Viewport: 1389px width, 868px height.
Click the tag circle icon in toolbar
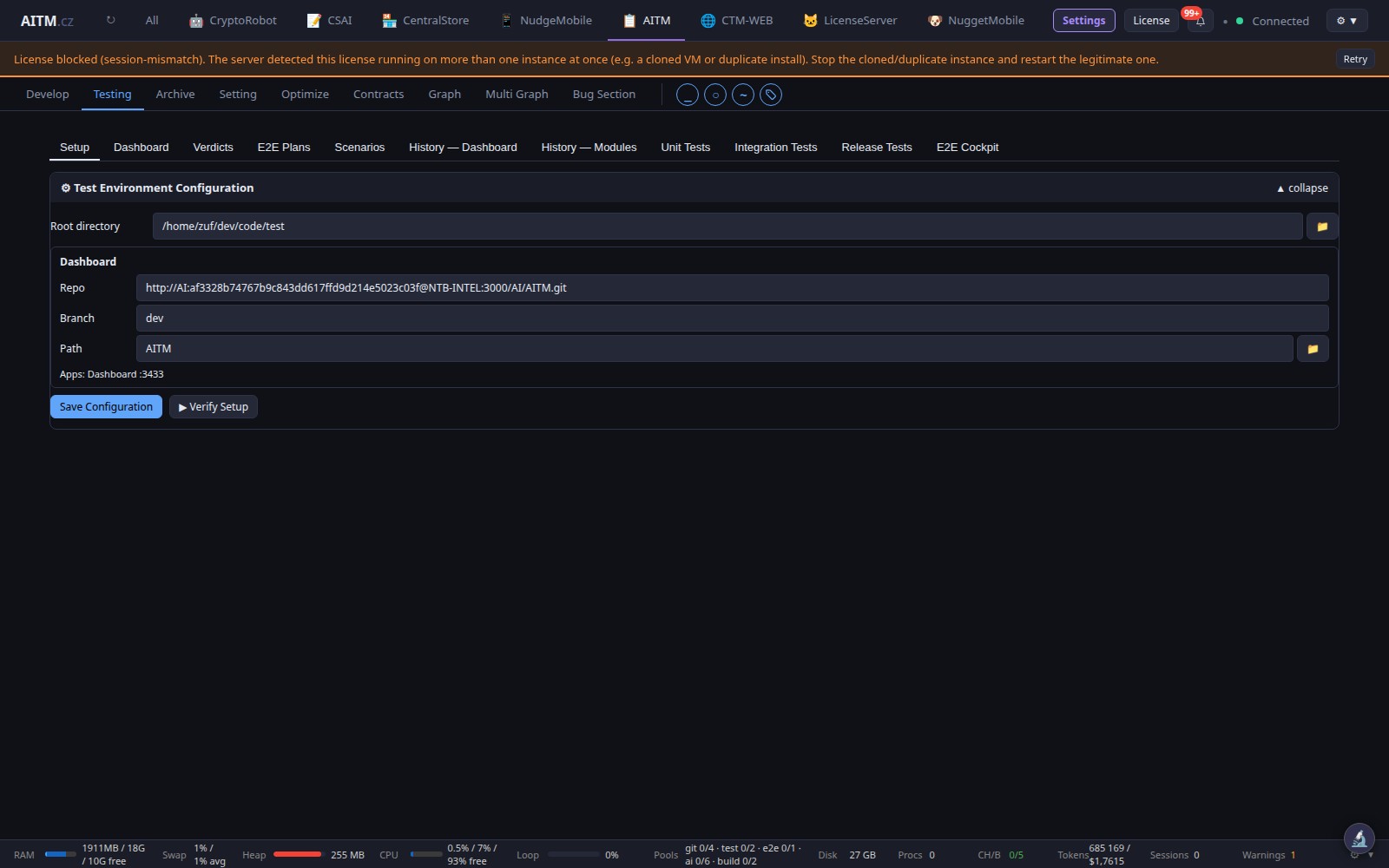pos(770,95)
